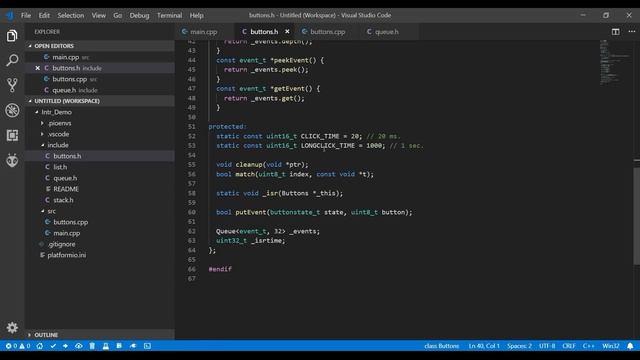Open the platformio.ini file

tap(100, 255)
